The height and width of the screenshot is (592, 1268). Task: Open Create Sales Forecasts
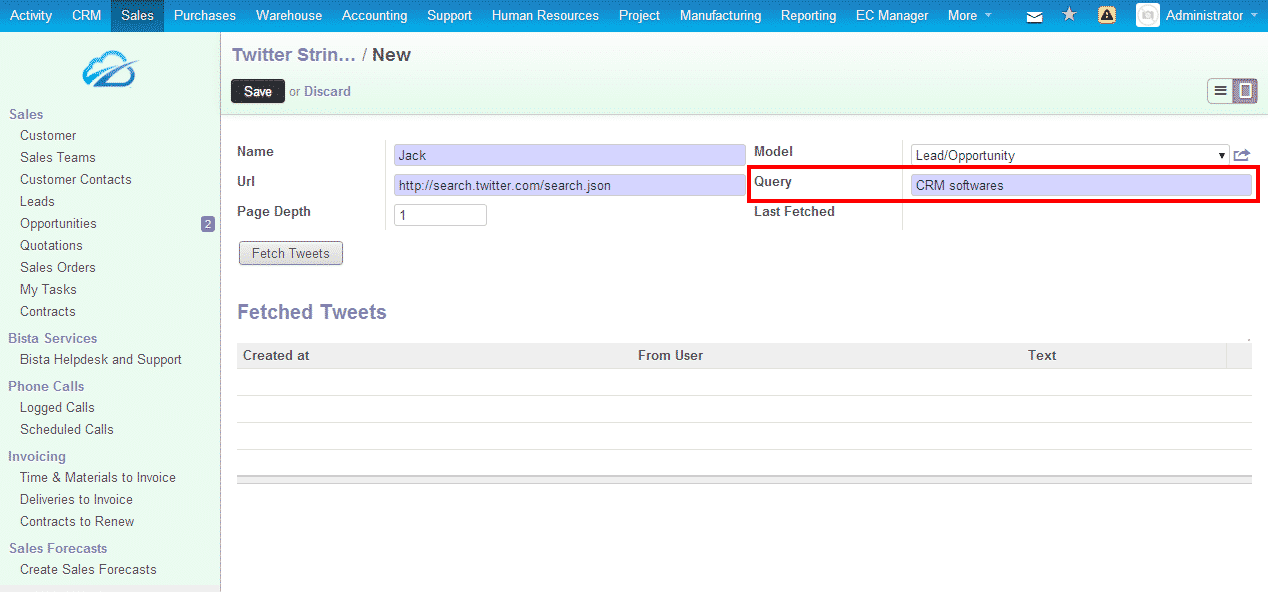[88, 569]
